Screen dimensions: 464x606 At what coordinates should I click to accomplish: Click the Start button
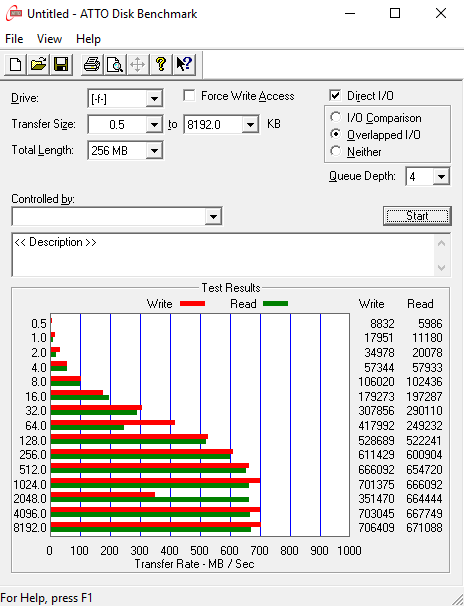(x=417, y=216)
